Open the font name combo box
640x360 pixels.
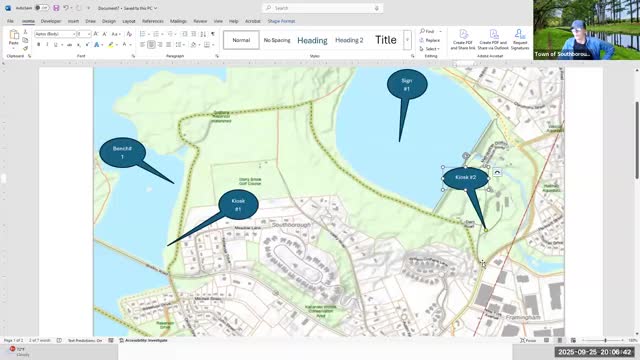tap(55, 34)
